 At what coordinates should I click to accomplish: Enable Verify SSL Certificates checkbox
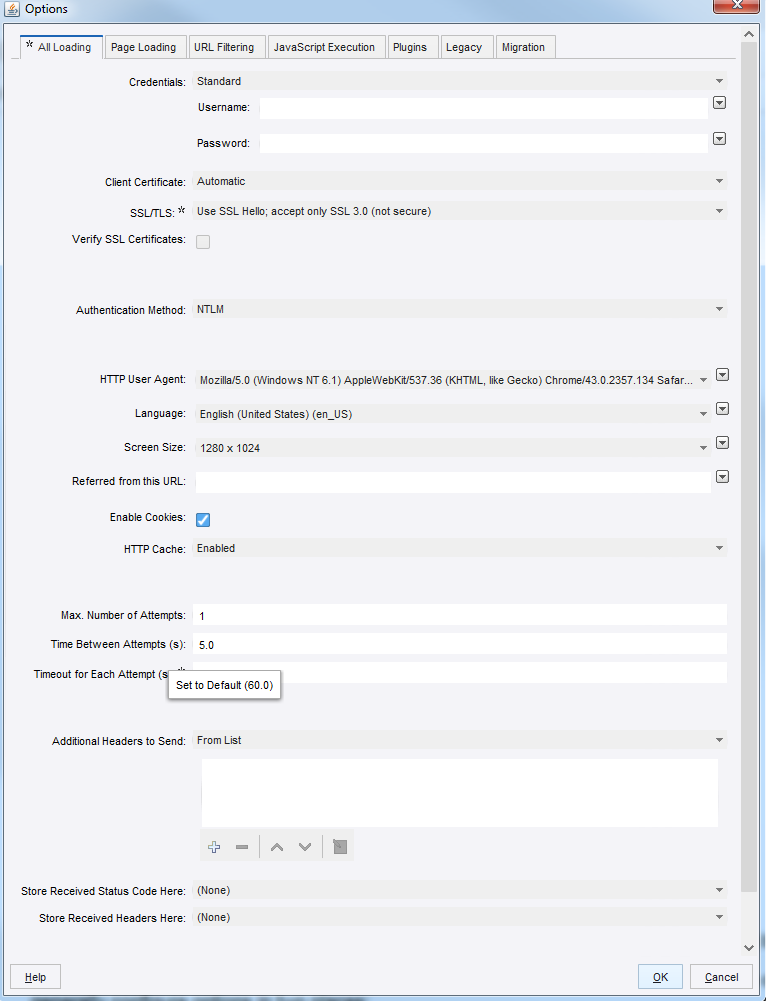point(203,241)
